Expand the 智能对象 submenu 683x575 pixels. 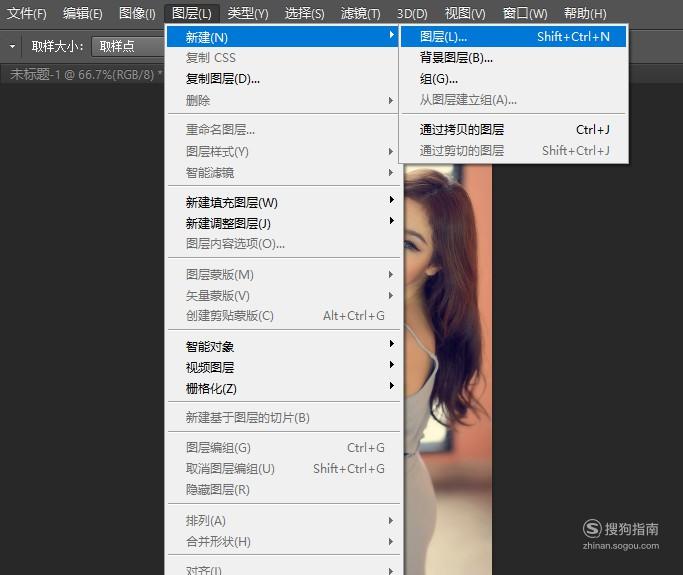[283, 346]
